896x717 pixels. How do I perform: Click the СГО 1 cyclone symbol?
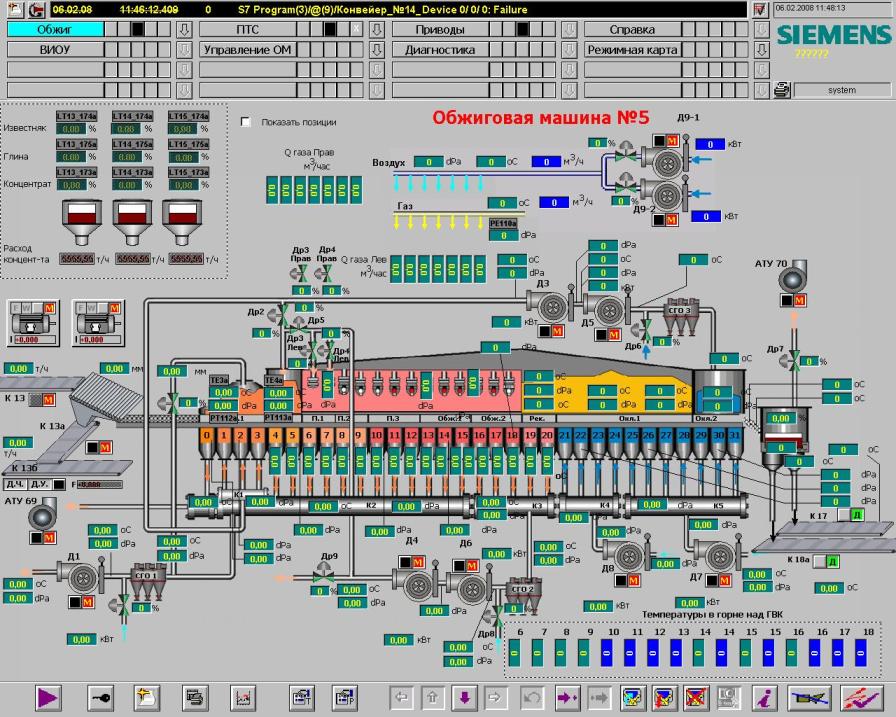pyautogui.click(x=147, y=581)
